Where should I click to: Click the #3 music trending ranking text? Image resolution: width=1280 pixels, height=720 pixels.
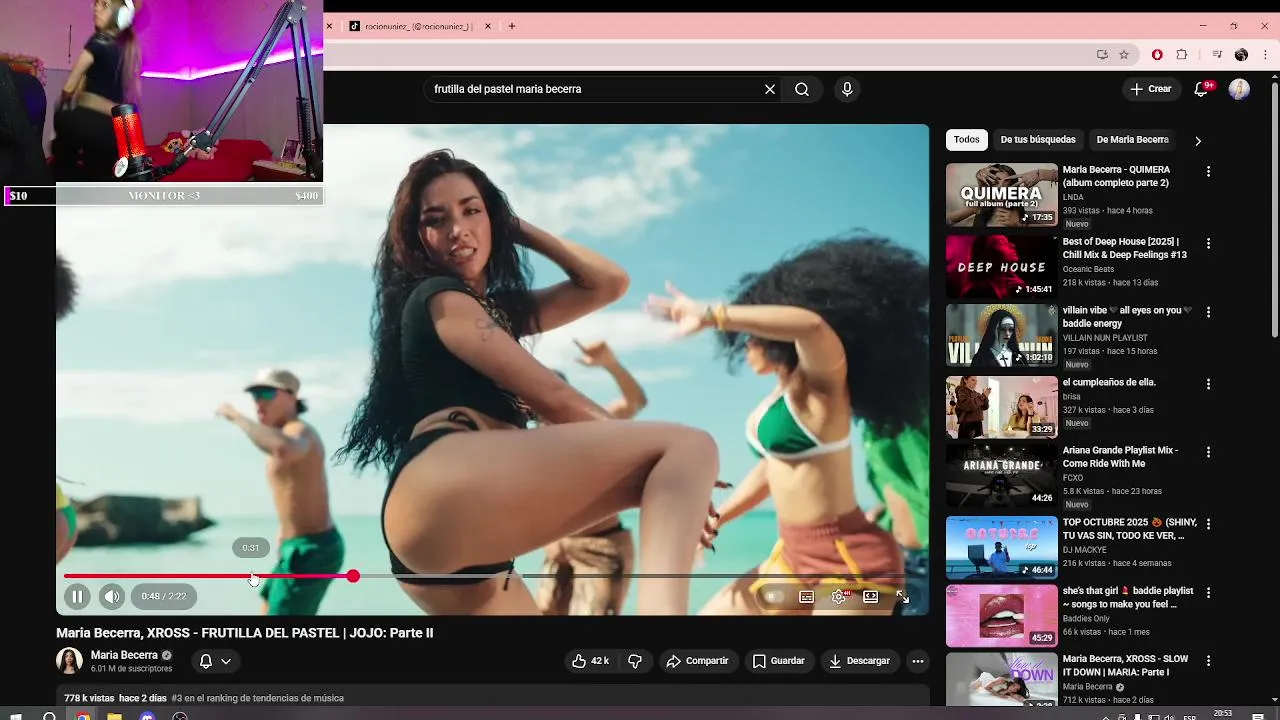[257, 698]
